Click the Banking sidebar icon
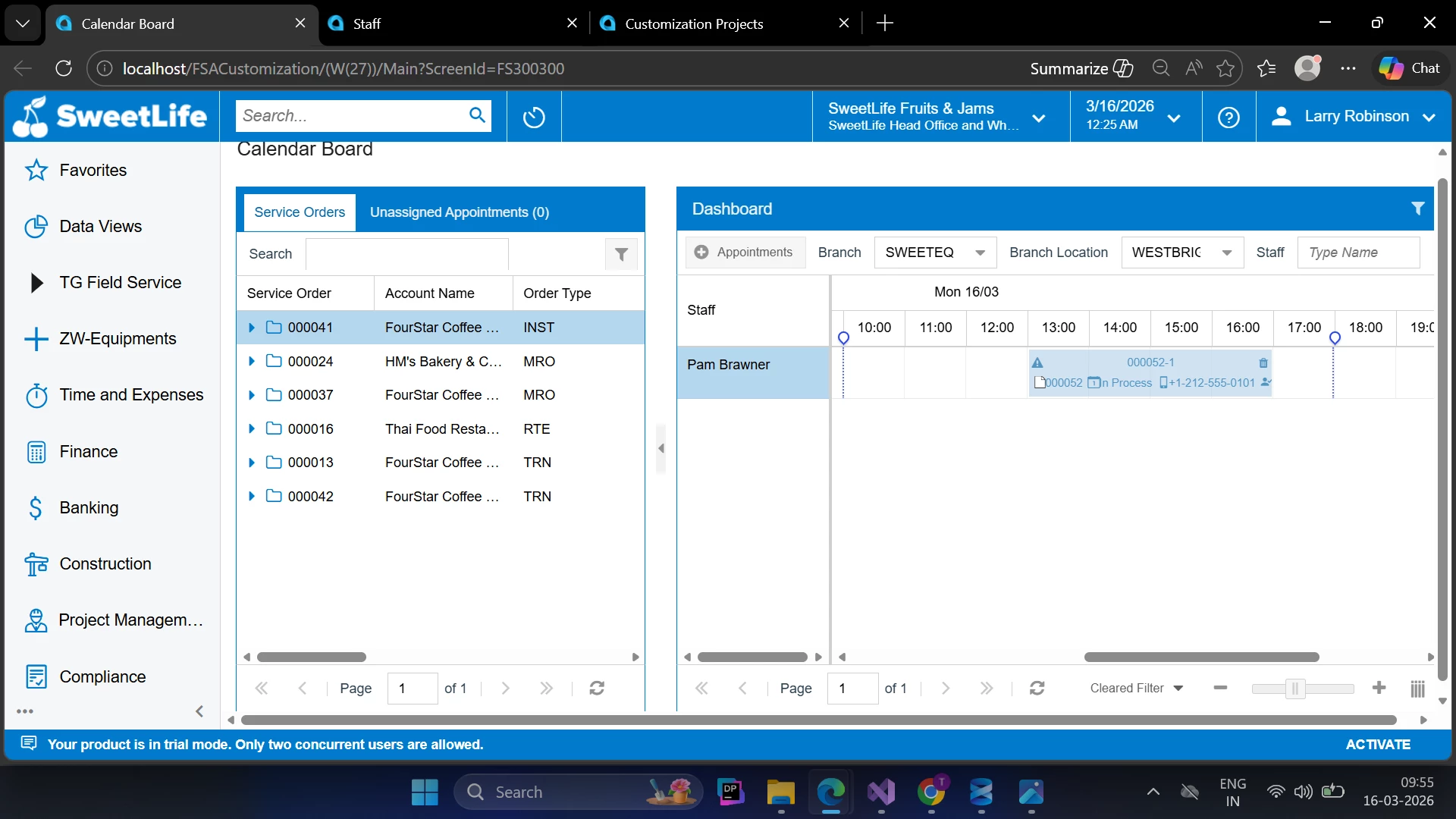1456x819 pixels. (36, 507)
